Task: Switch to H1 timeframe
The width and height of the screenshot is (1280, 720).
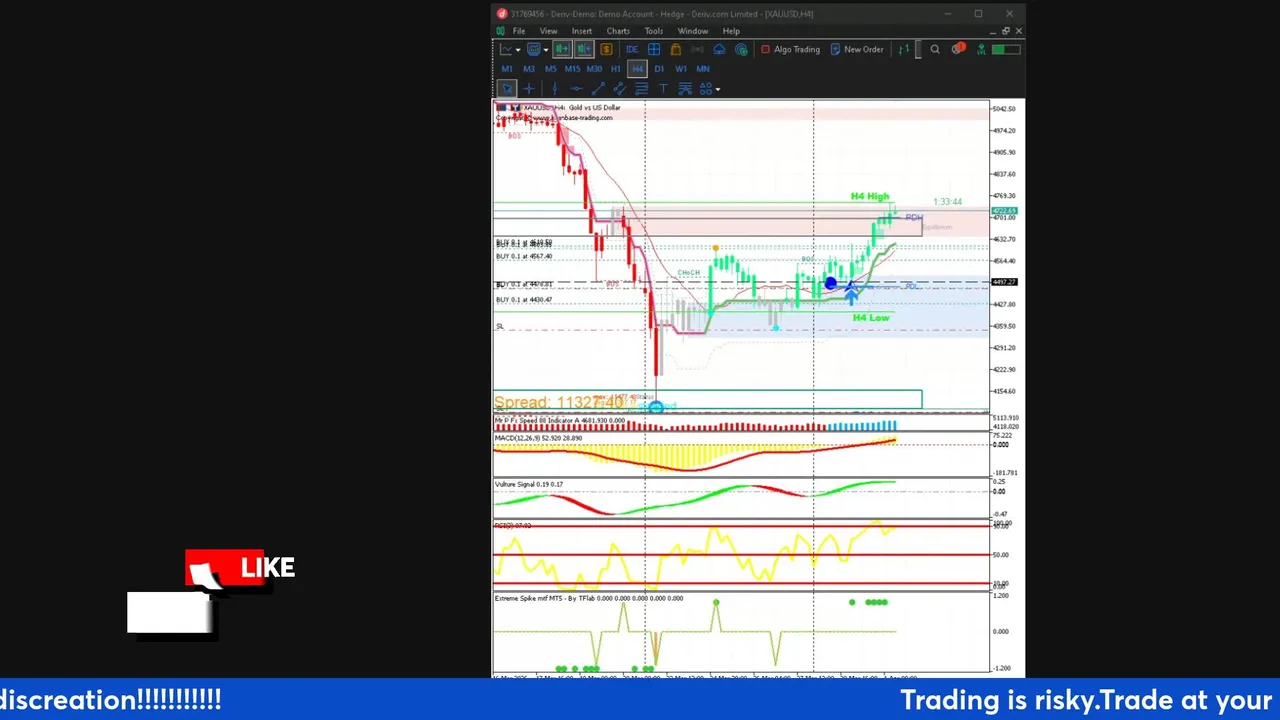Action: pyautogui.click(x=616, y=69)
